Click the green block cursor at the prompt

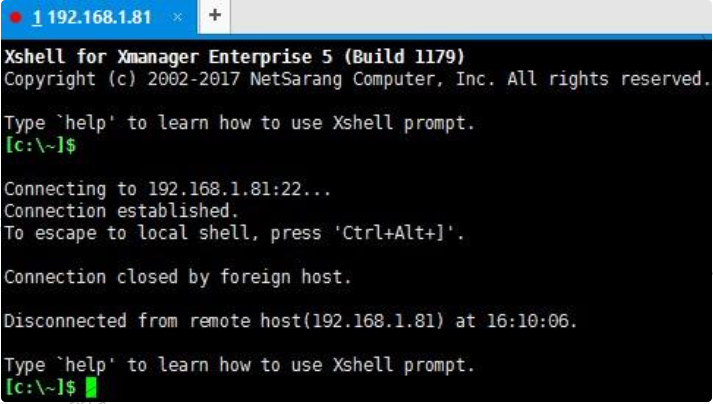tap(91, 388)
